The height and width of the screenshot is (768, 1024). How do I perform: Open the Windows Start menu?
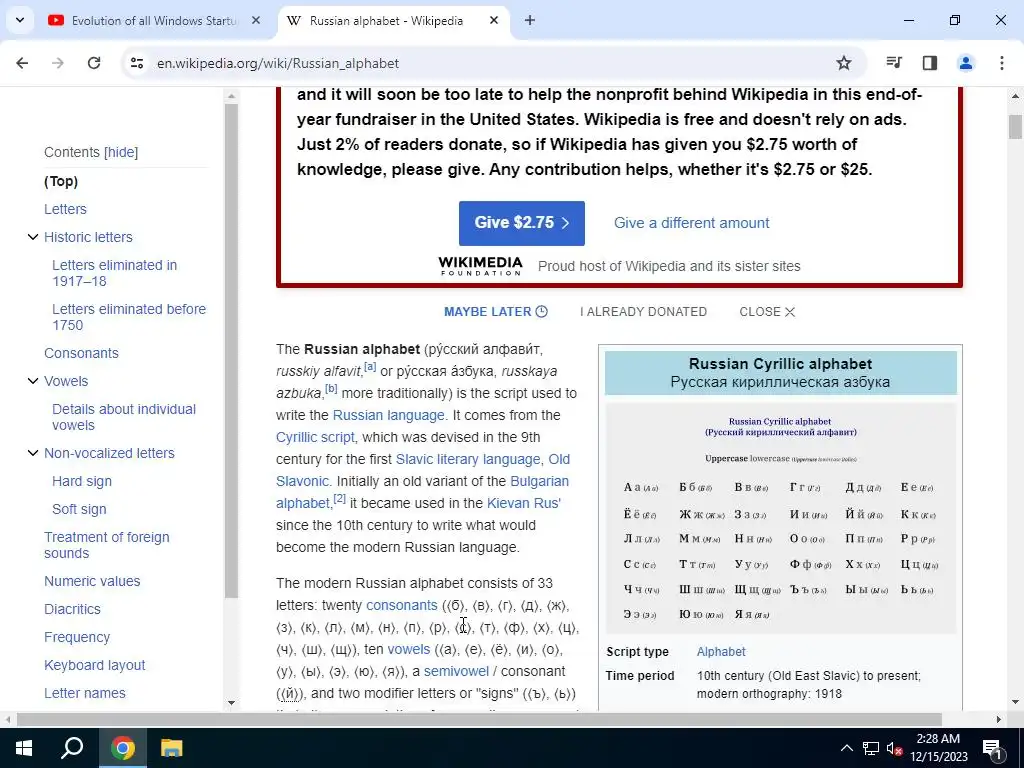click(x=24, y=747)
